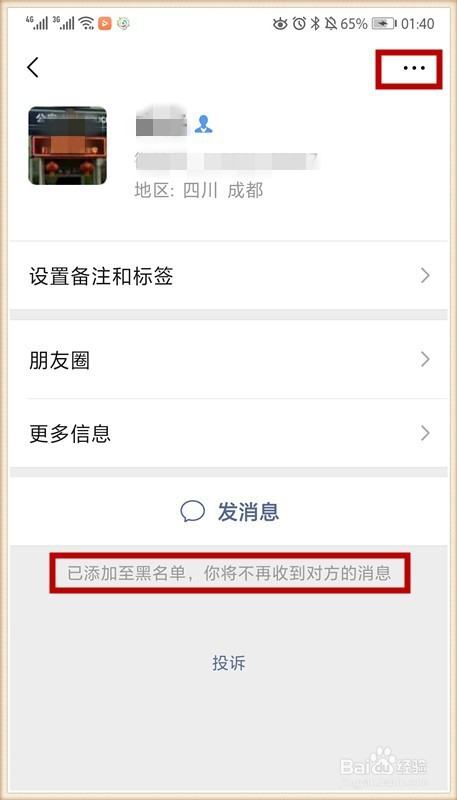
Task: Open 朋友圈 entry
Action: coord(228,360)
